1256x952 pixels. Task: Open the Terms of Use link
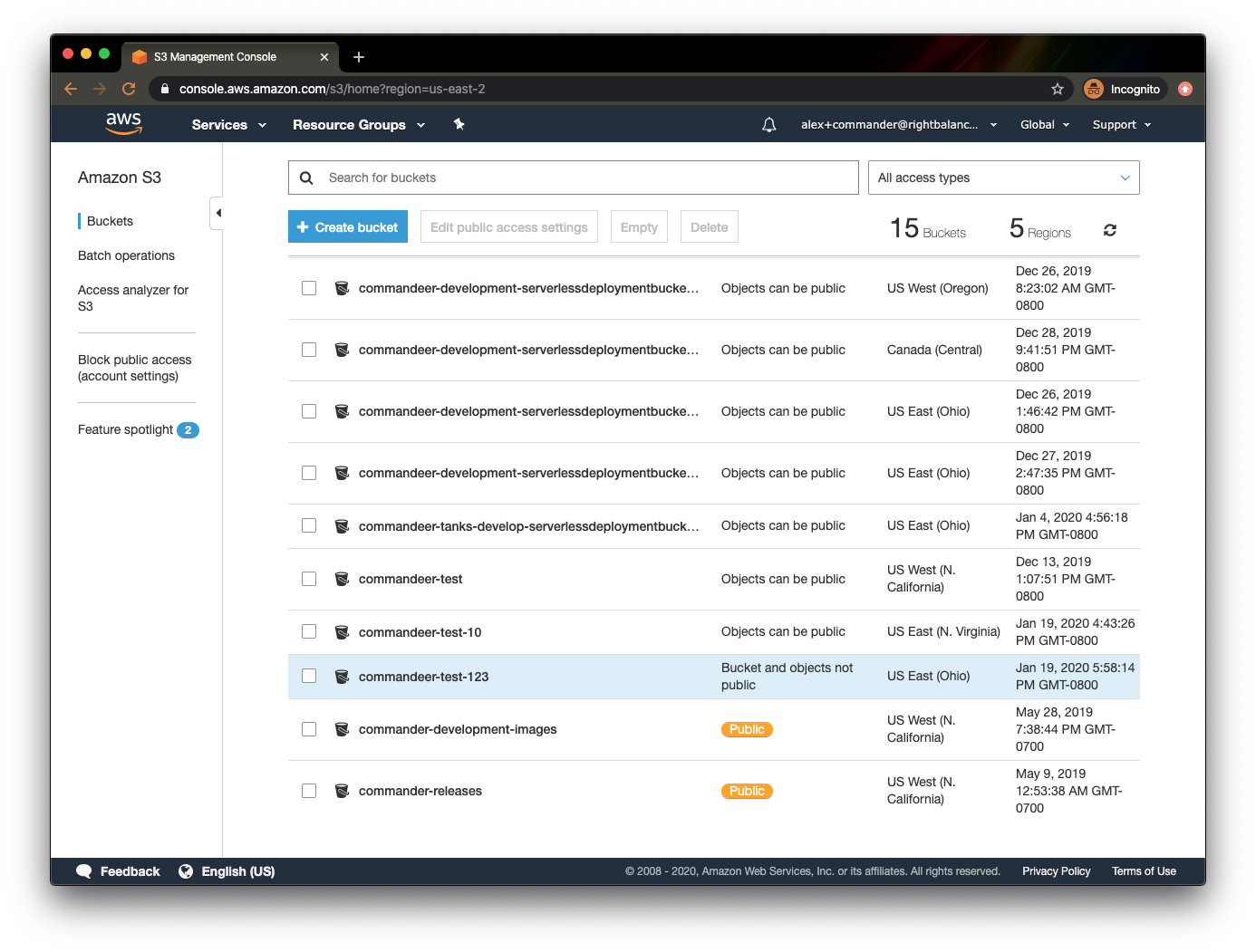click(x=1144, y=871)
